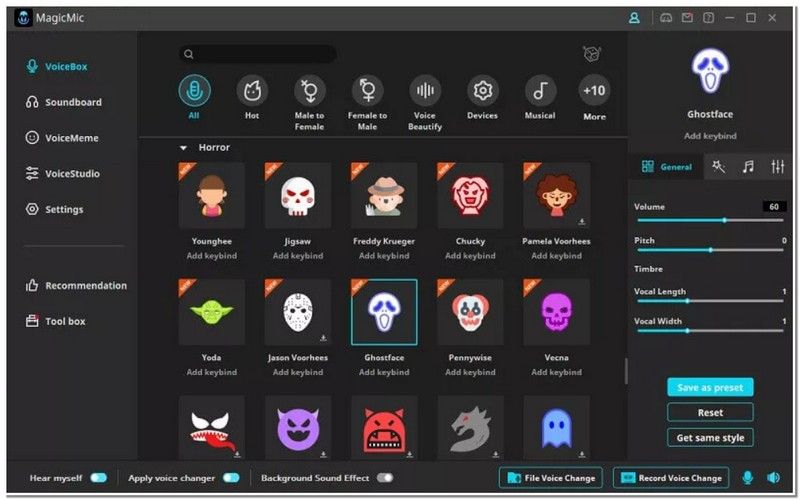
Task: Open the help question mark icon
Action: coord(709,18)
